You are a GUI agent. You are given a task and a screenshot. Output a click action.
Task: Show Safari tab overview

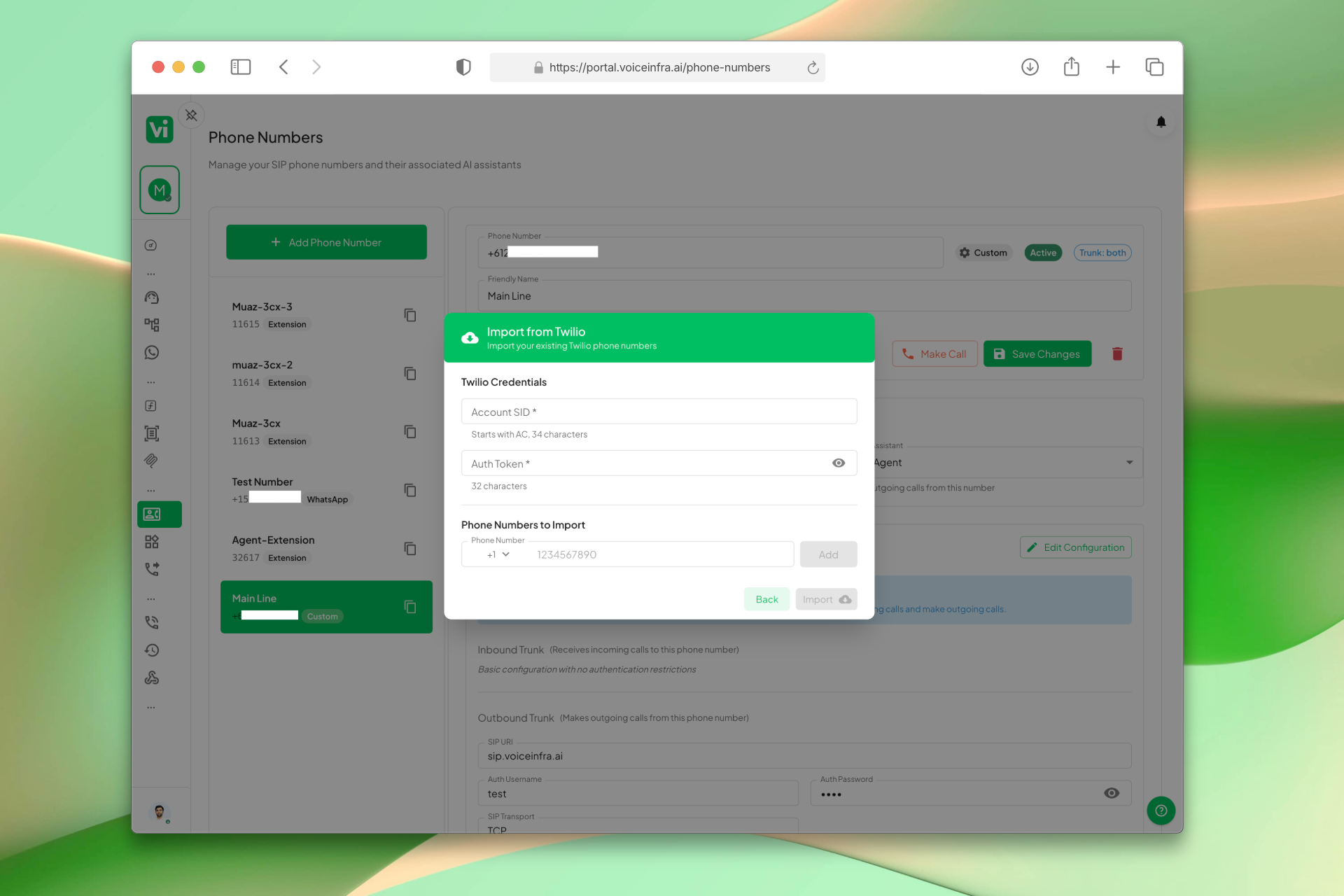point(1154,67)
